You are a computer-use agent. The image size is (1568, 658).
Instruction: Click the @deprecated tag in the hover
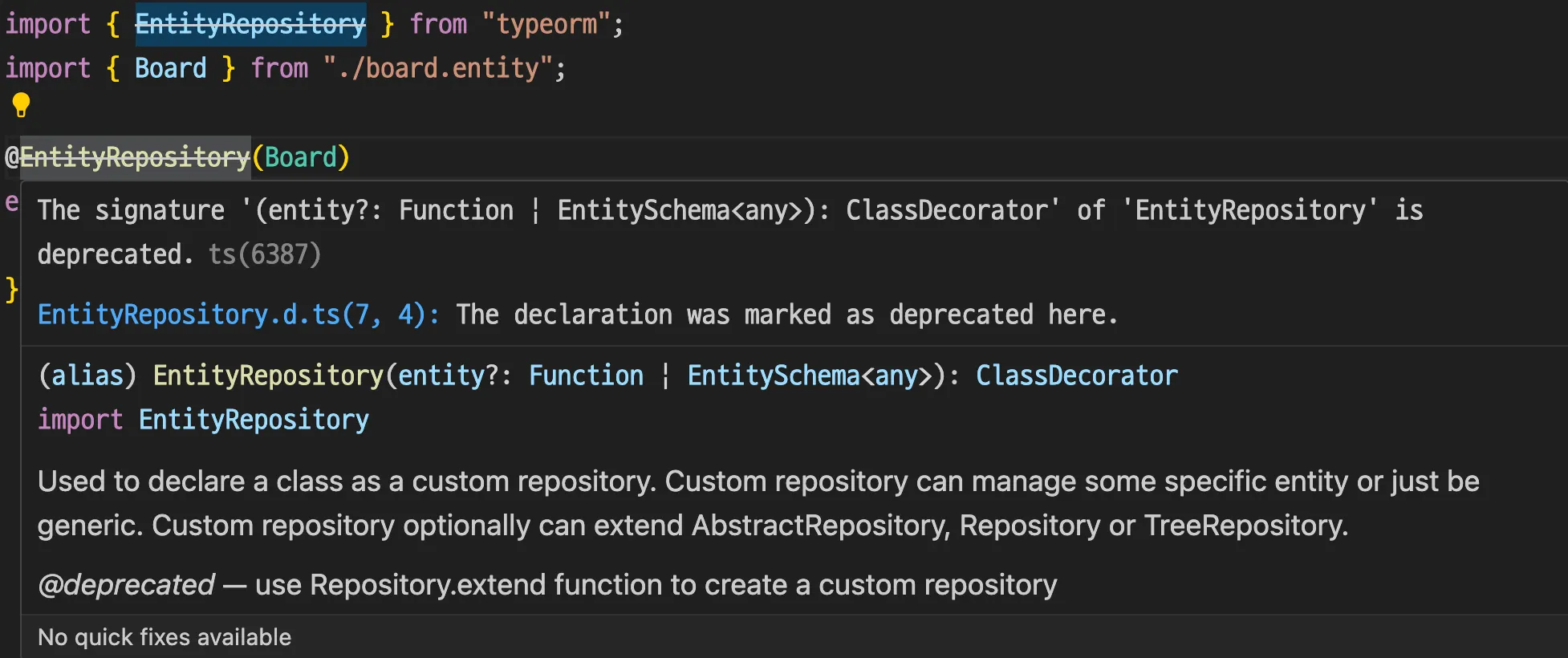pos(126,585)
